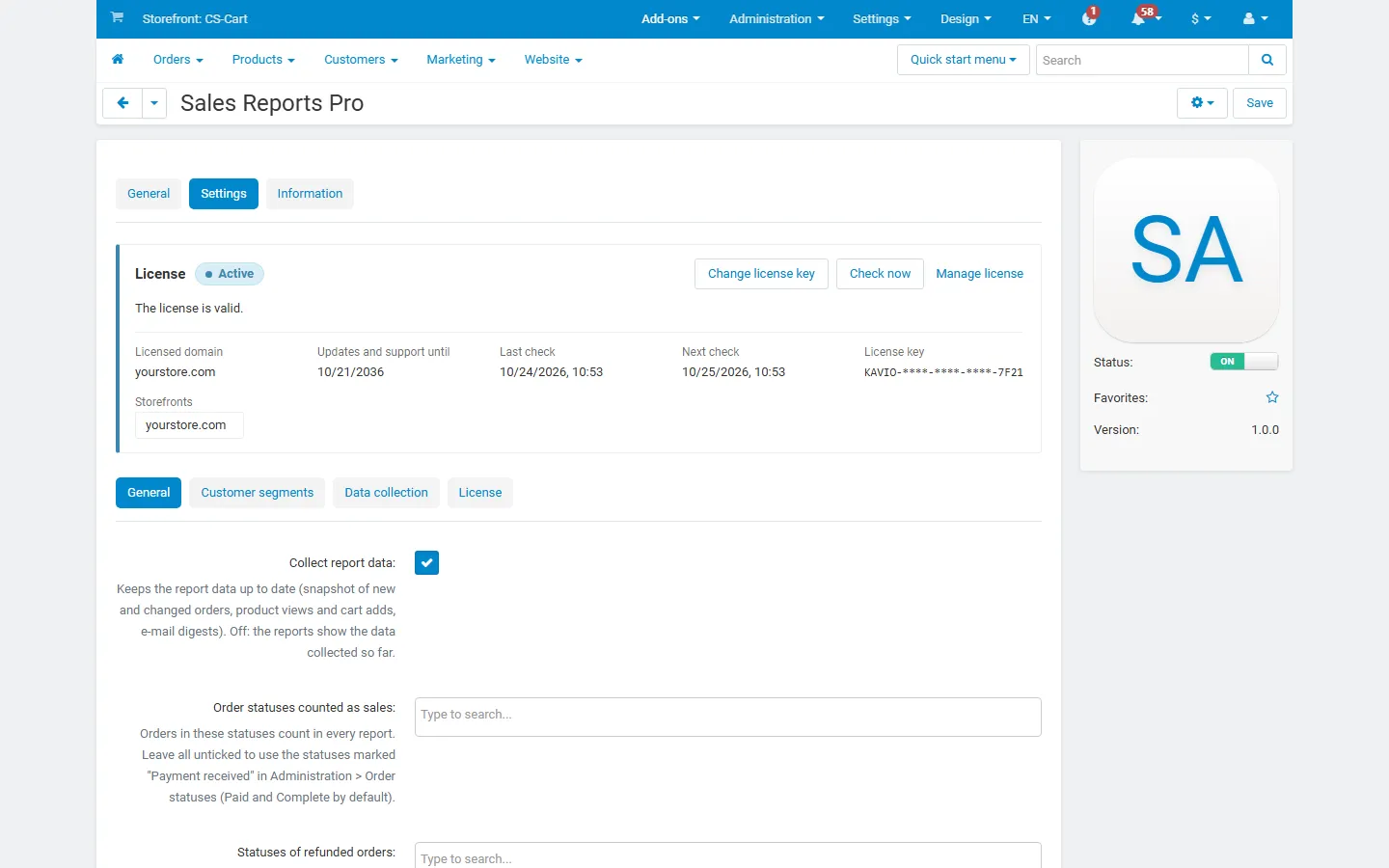
Task: Click the Order statuses counted as sales field
Action: click(728, 717)
